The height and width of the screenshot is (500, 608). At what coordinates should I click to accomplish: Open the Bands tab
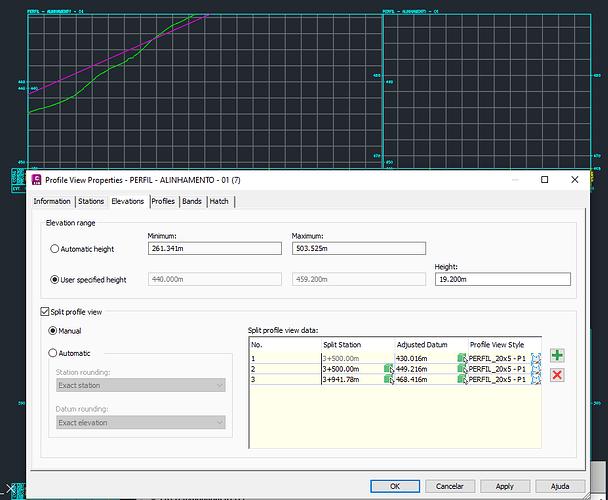pos(192,201)
